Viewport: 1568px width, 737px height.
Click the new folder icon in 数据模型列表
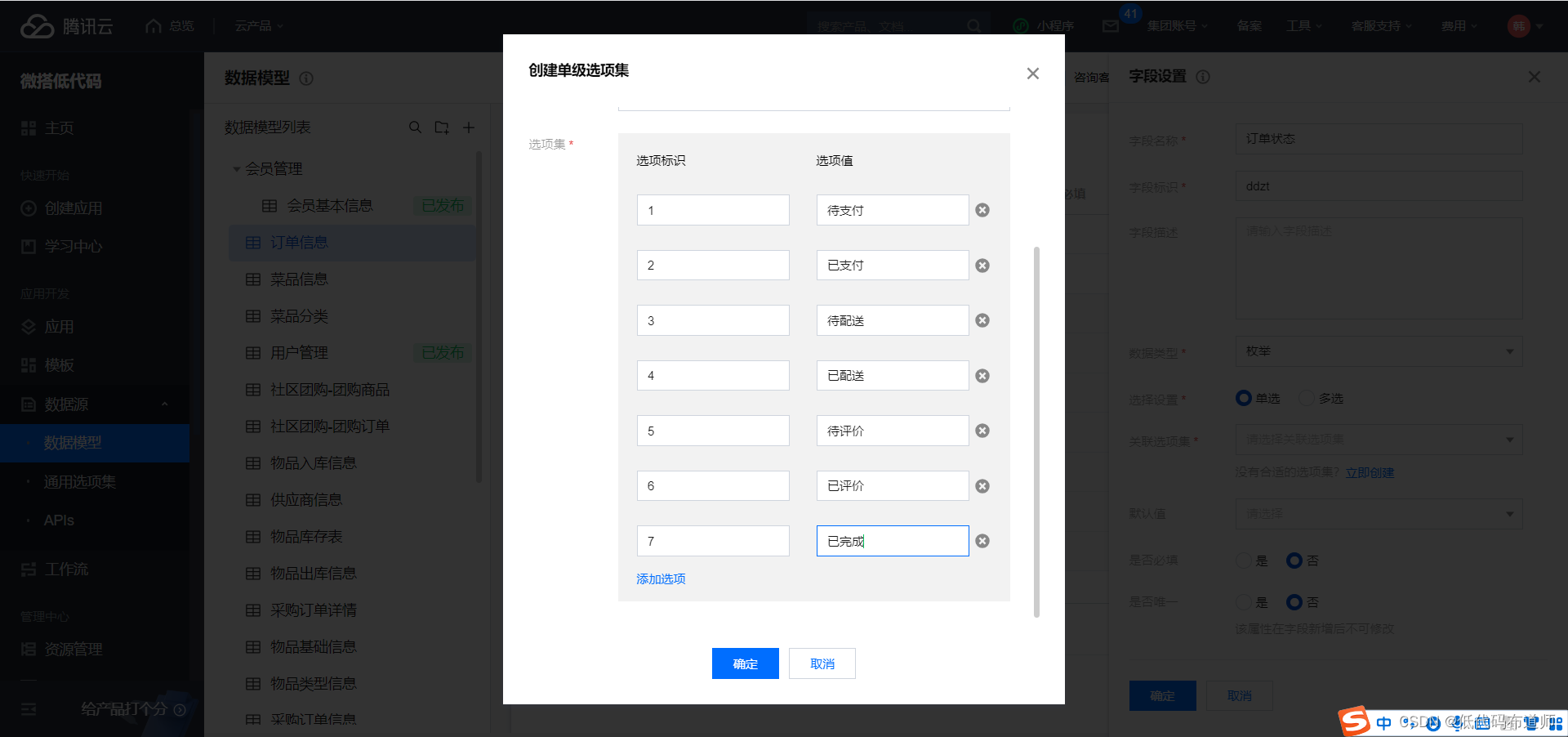click(x=442, y=127)
